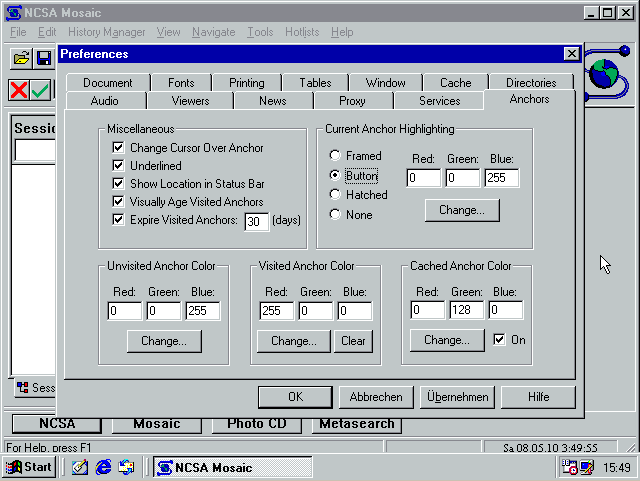
Task: Click Change for Visited Anchor Color
Action: coord(293,341)
